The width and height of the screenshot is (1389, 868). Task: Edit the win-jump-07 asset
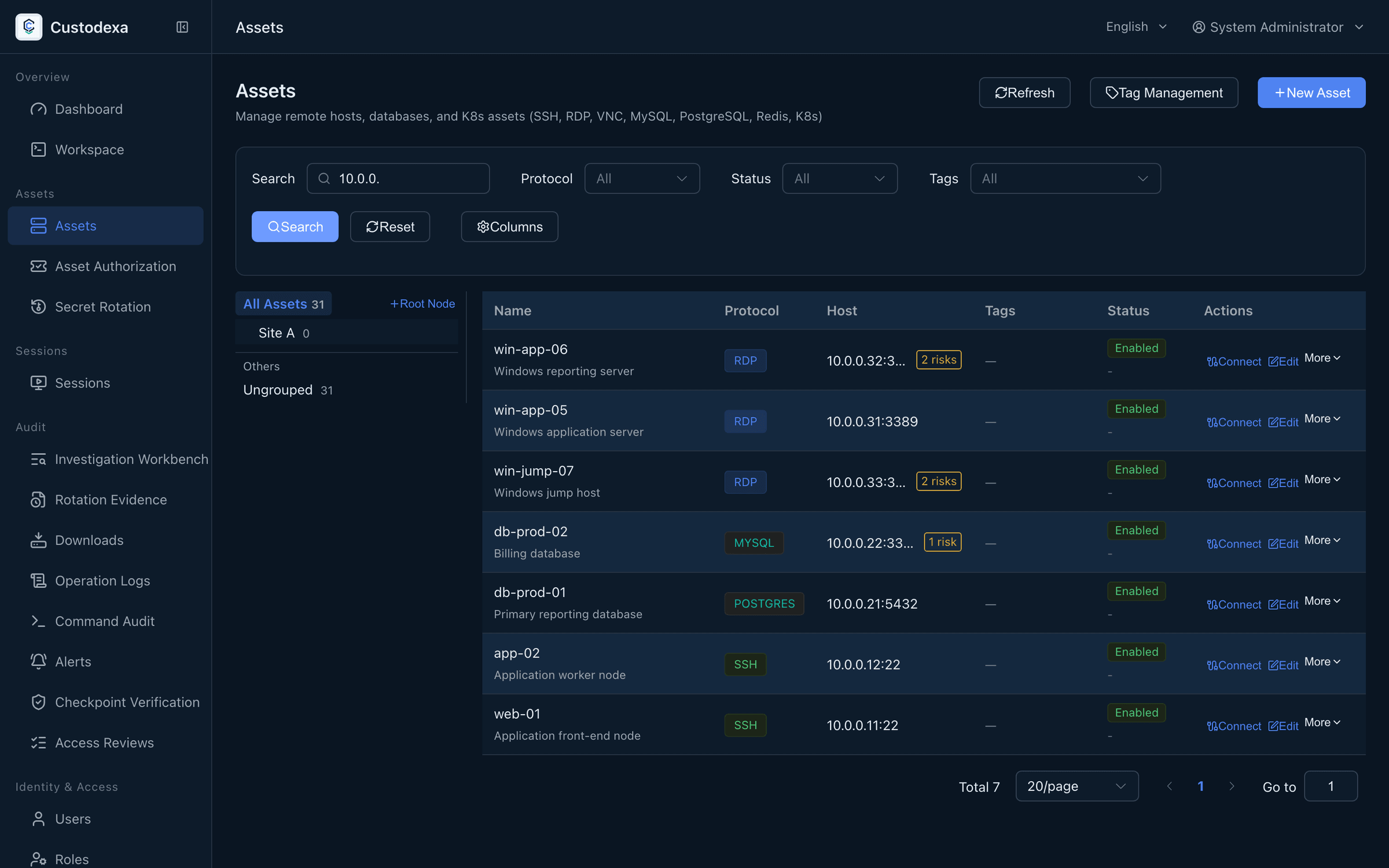(1283, 483)
